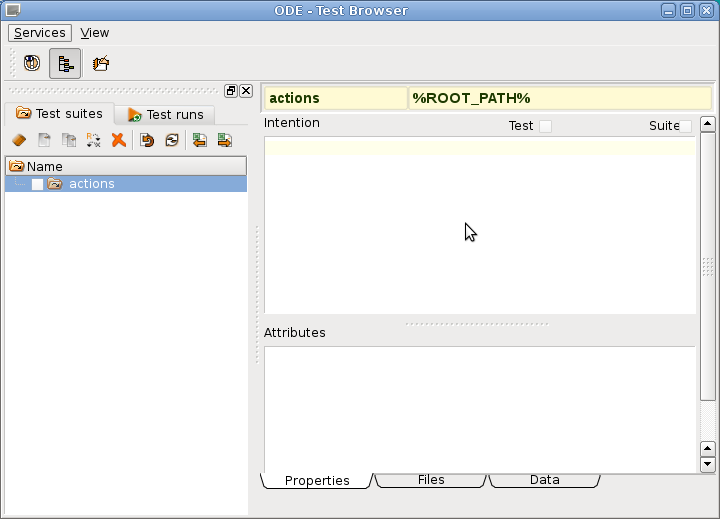Switch to the Test runs tab
This screenshot has height=519, width=720.
pyautogui.click(x=165, y=115)
